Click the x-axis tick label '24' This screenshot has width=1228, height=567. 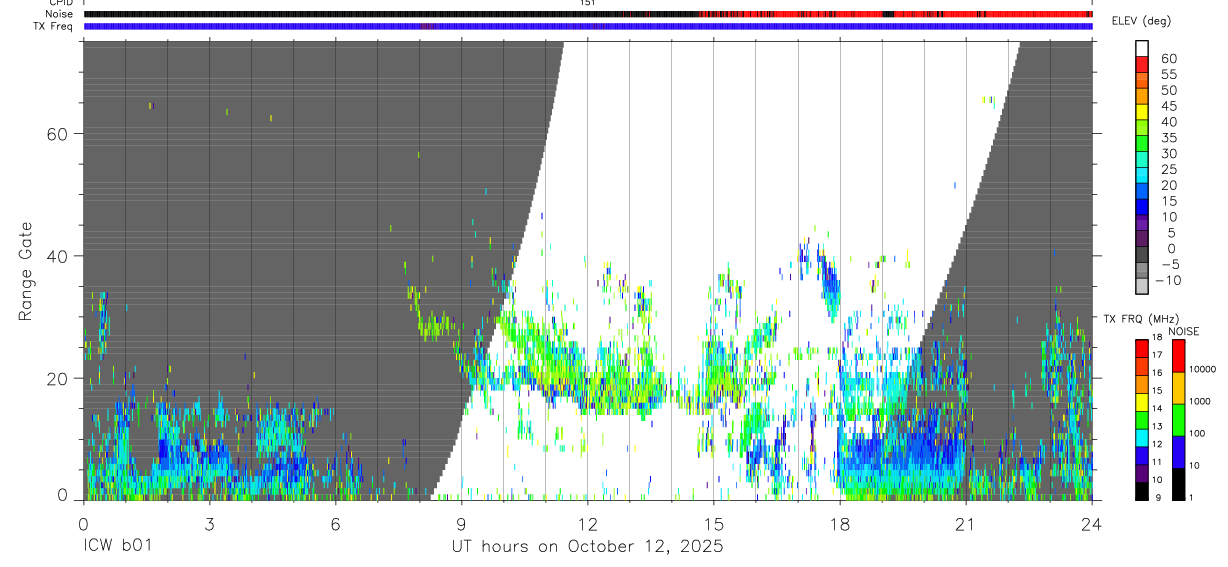pos(1091,523)
